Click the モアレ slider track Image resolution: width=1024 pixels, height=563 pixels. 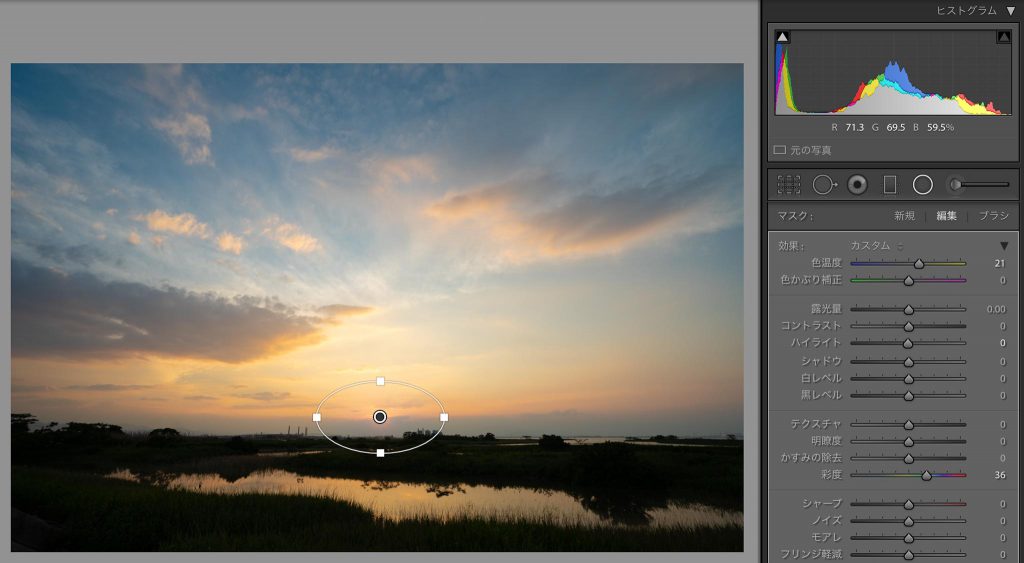coord(908,538)
